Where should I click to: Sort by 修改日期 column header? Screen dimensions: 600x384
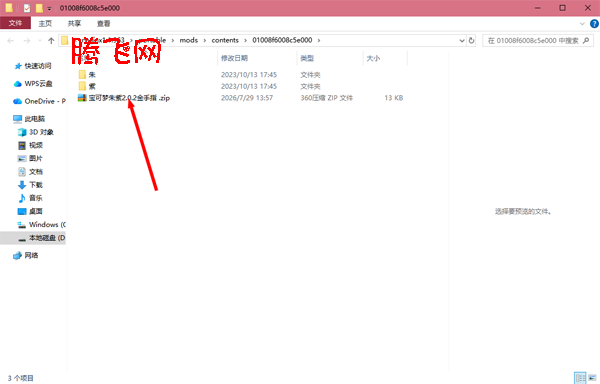234,58
